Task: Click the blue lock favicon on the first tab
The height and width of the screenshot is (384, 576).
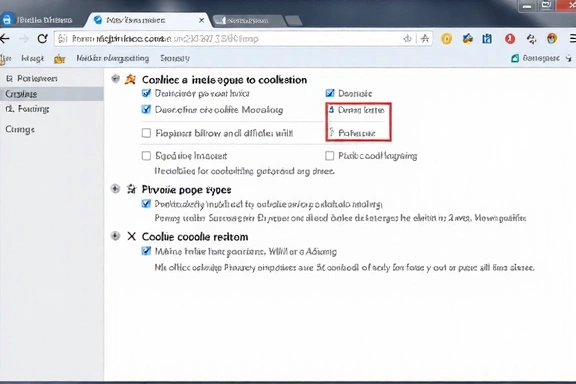Action: pos(7,19)
